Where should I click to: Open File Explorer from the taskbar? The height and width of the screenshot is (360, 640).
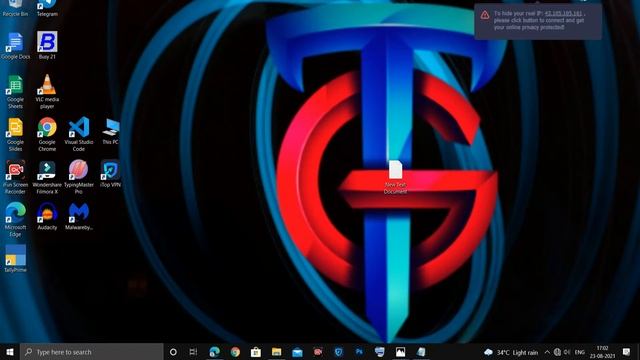[x=277, y=352]
